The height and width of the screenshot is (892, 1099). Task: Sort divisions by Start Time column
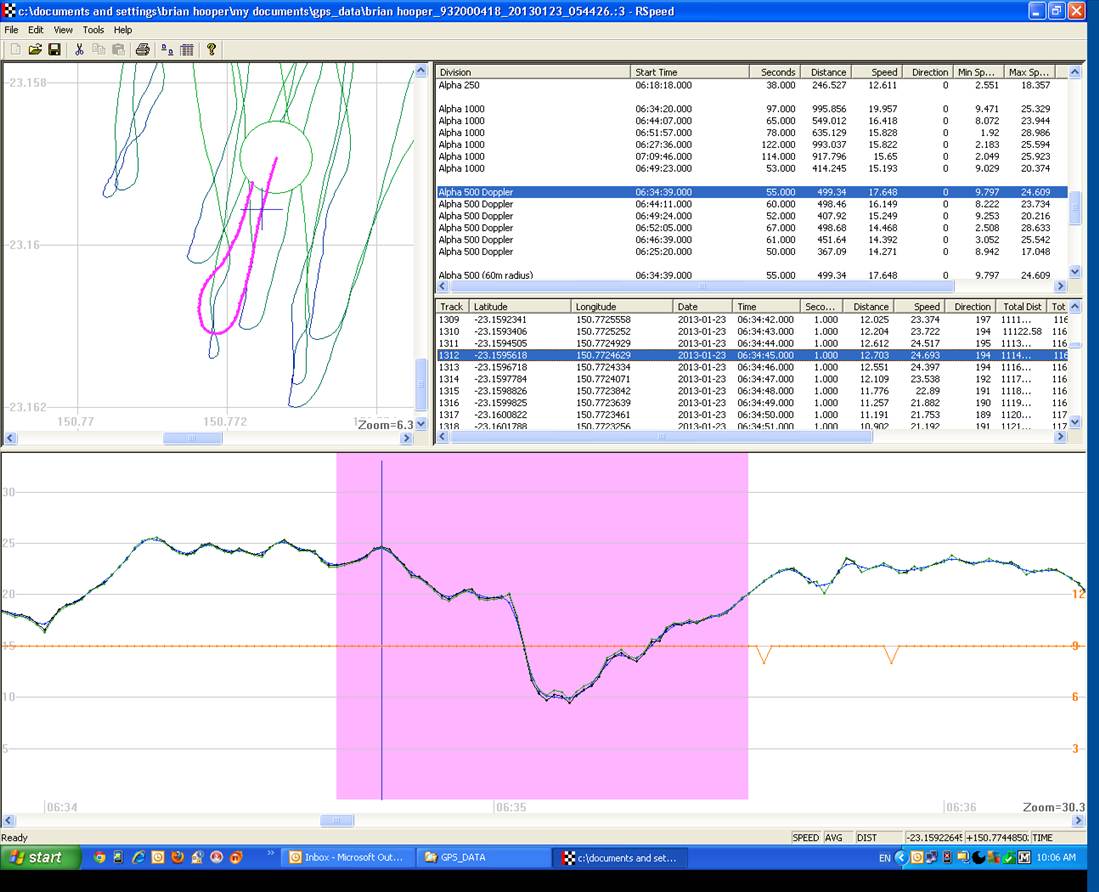click(690, 72)
